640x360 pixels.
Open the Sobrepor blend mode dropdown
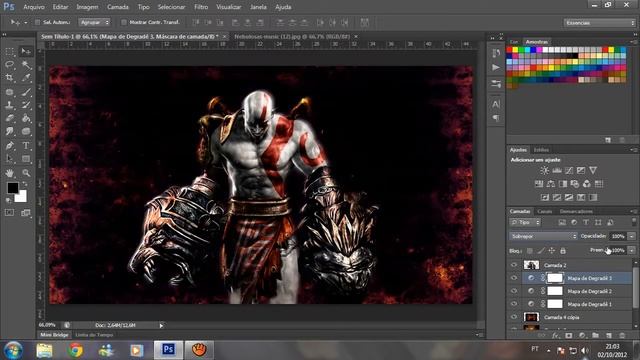click(543, 236)
